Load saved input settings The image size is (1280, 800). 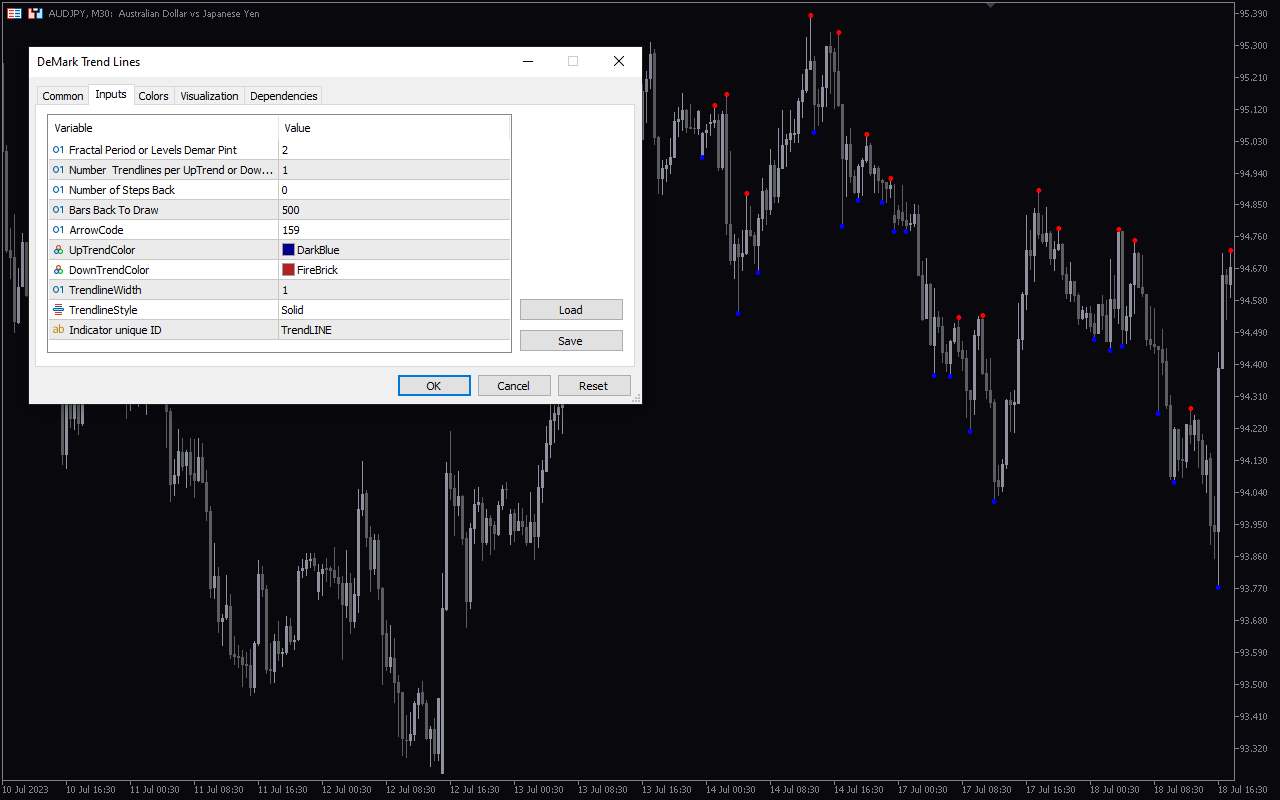(x=571, y=310)
